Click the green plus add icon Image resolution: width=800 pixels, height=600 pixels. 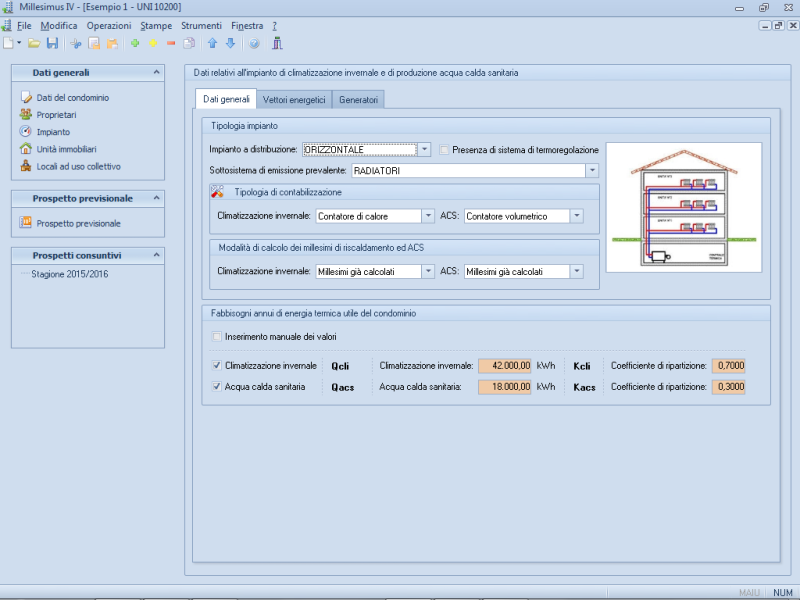(x=135, y=43)
